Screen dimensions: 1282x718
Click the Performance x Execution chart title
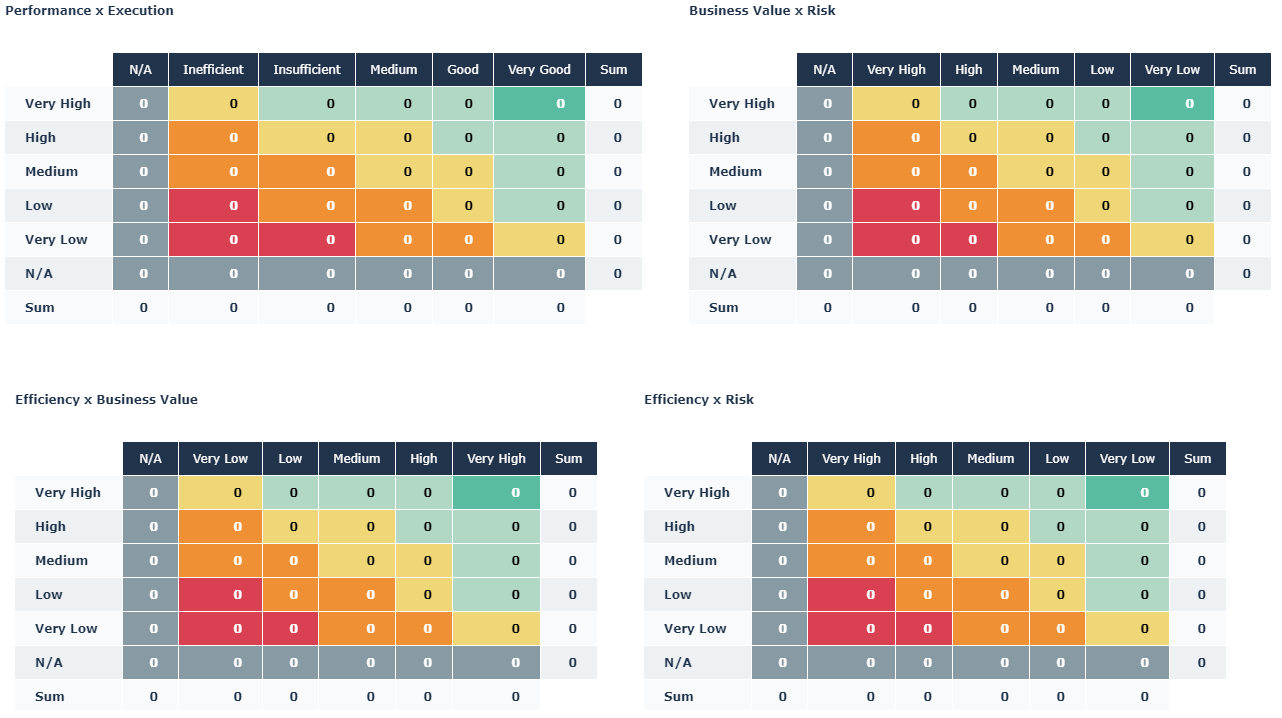click(89, 11)
